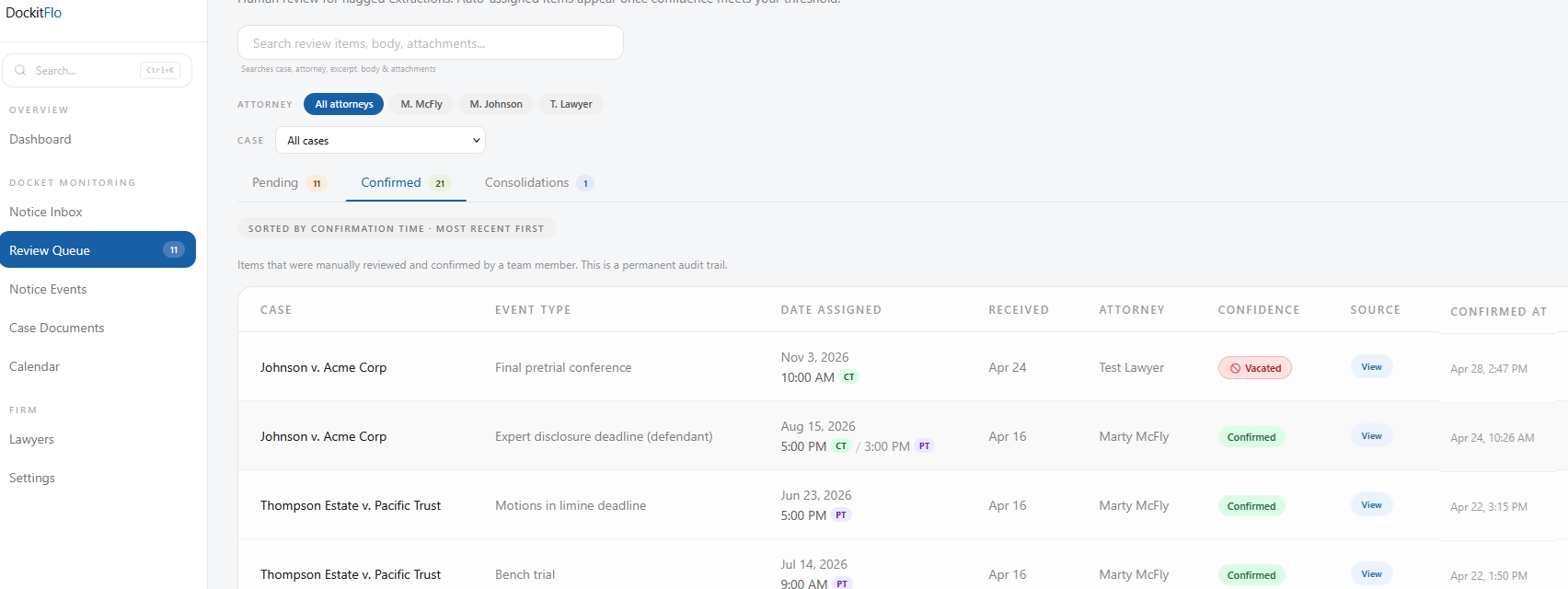Open Lawyers under Firm
Viewport: 1568px width, 589px height.
click(x=32, y=439)
